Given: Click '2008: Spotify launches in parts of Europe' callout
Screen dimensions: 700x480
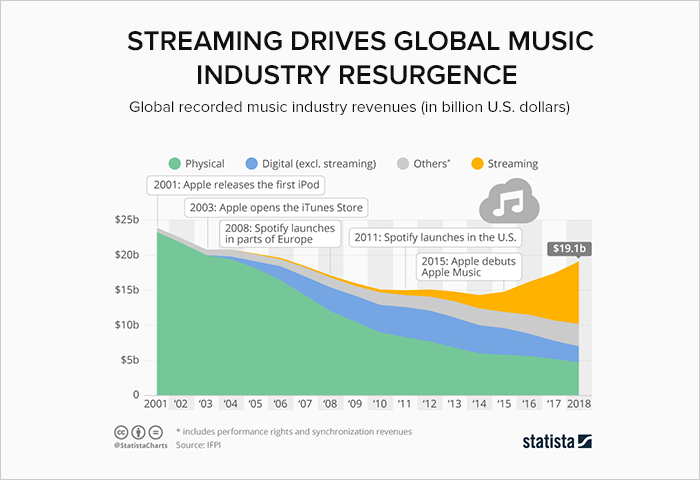Looking at the screenshot, I should [280, 234].
